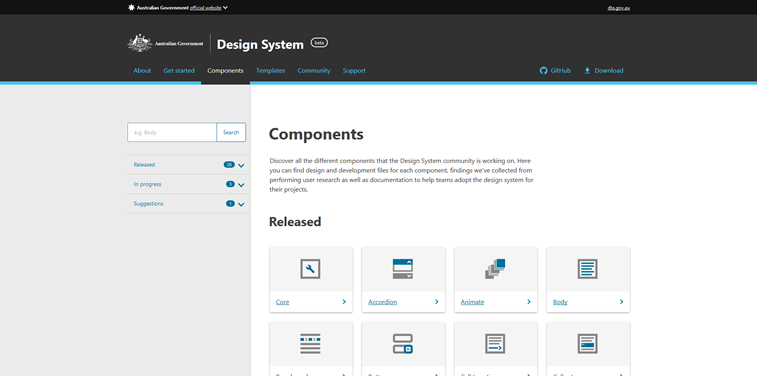757x376 pixels.
Task: Focus the component search input field
Action: 172,132
